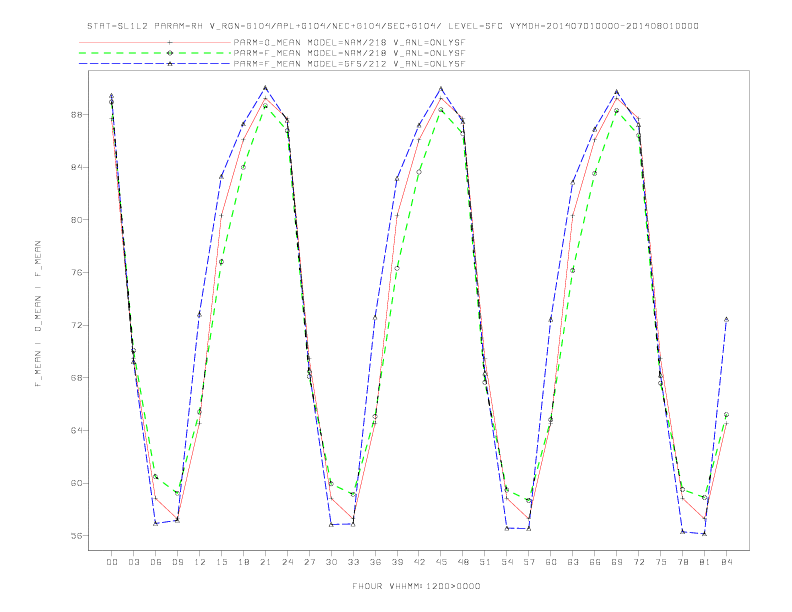Click the y-axis tick label 88
The width and height of the screenshot is (792, 612).
click(x=77, y=115)
